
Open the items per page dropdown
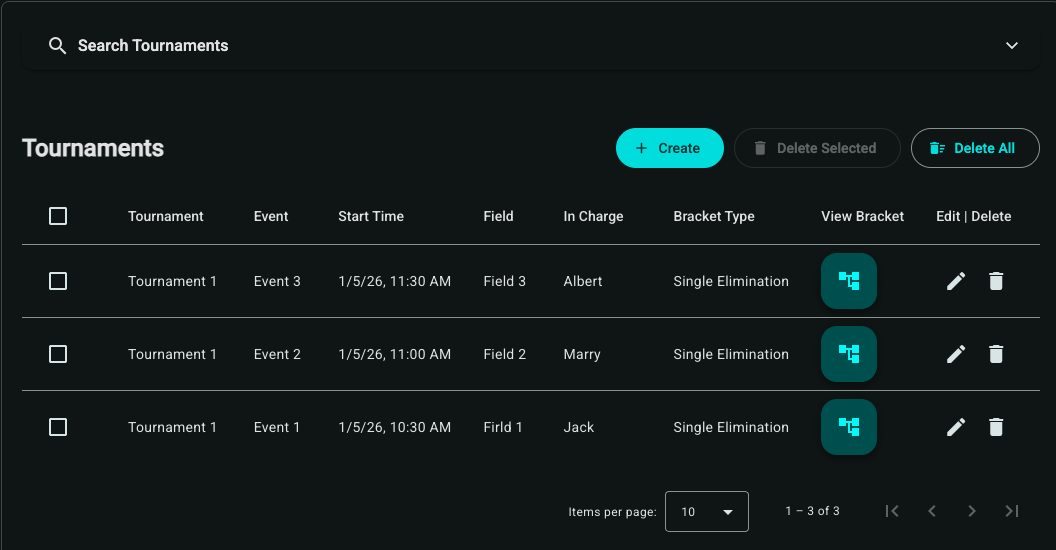(706, 511)
